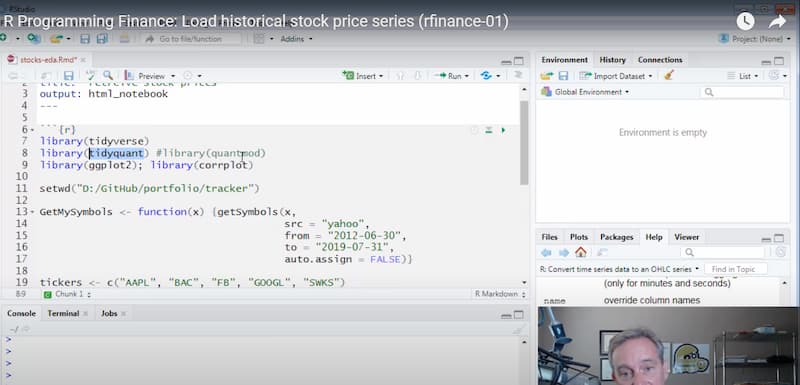Collapse the code chunk at line 6

point(32,130)
